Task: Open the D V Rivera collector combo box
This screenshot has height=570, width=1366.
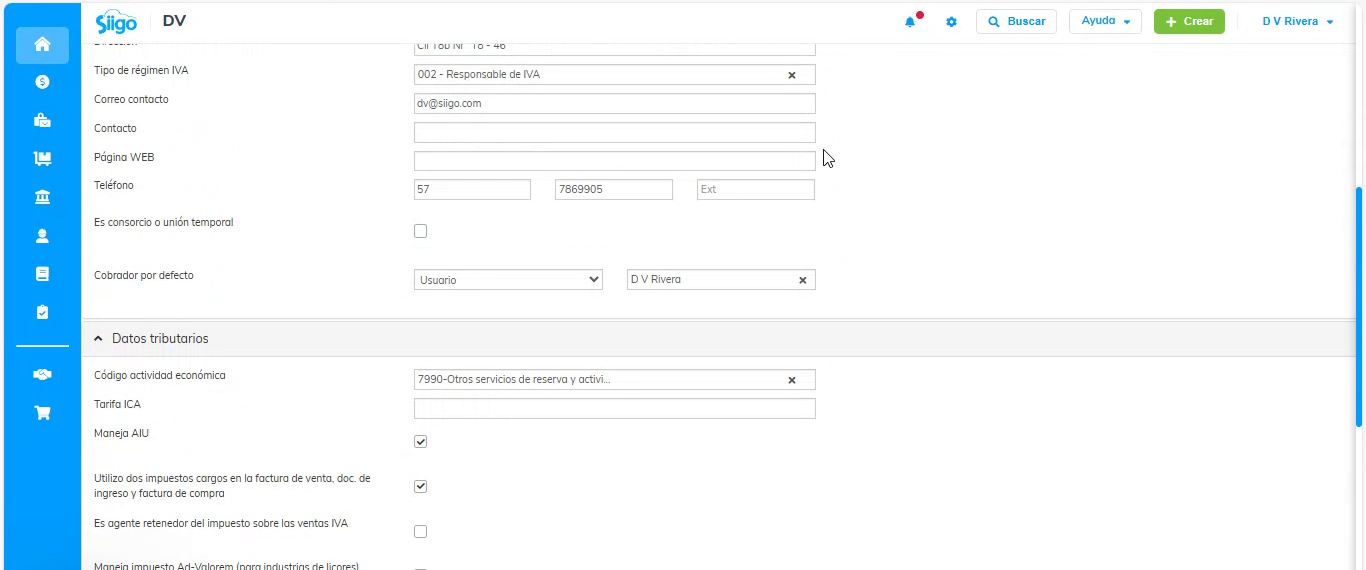Action: [x=721, y=280]
